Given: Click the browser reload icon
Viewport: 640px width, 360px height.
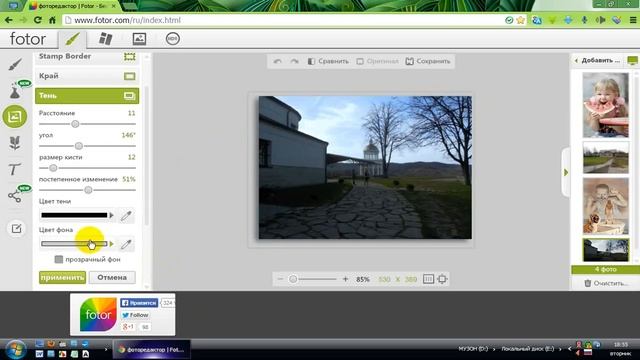Looking at the screenshot, I should click(x=38, y=20).
